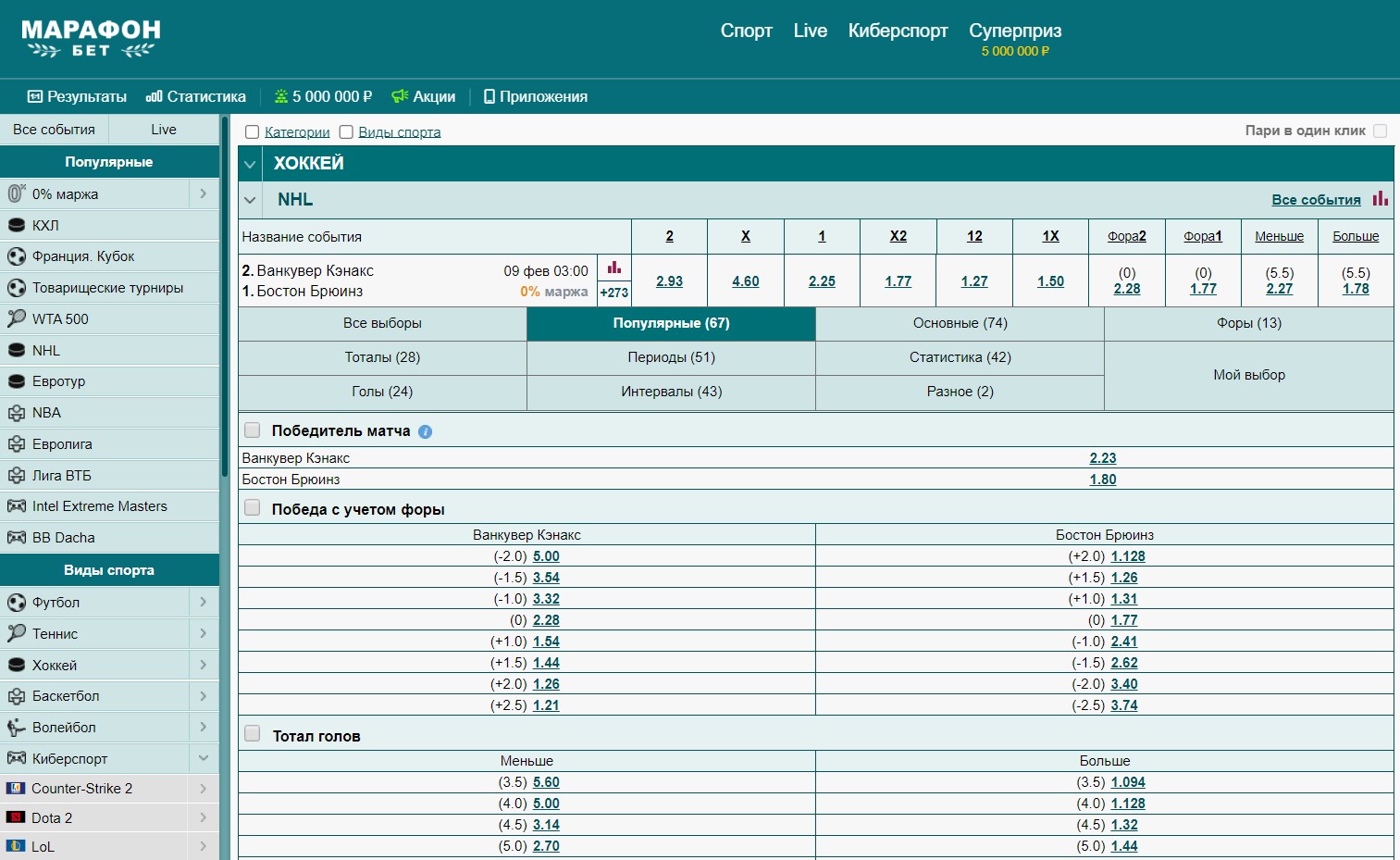The width and height of the screenshot is (1400, 860).
Task: Open 0% маржа sidebar item icon
Action: pyautogui.click(x=17, y=193)
